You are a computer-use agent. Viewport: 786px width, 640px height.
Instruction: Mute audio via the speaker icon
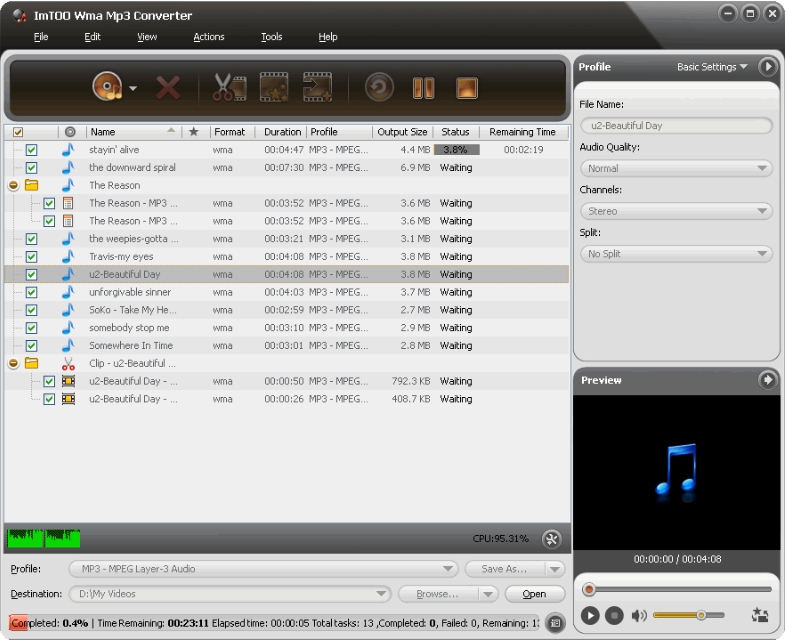point(639,615)
